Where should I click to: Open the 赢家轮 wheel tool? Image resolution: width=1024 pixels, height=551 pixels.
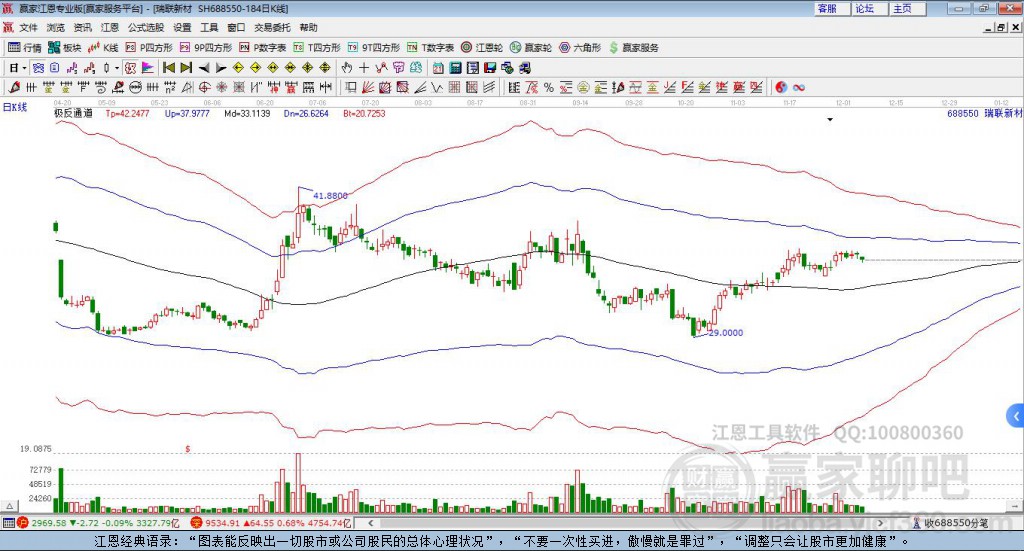[531, 48]
